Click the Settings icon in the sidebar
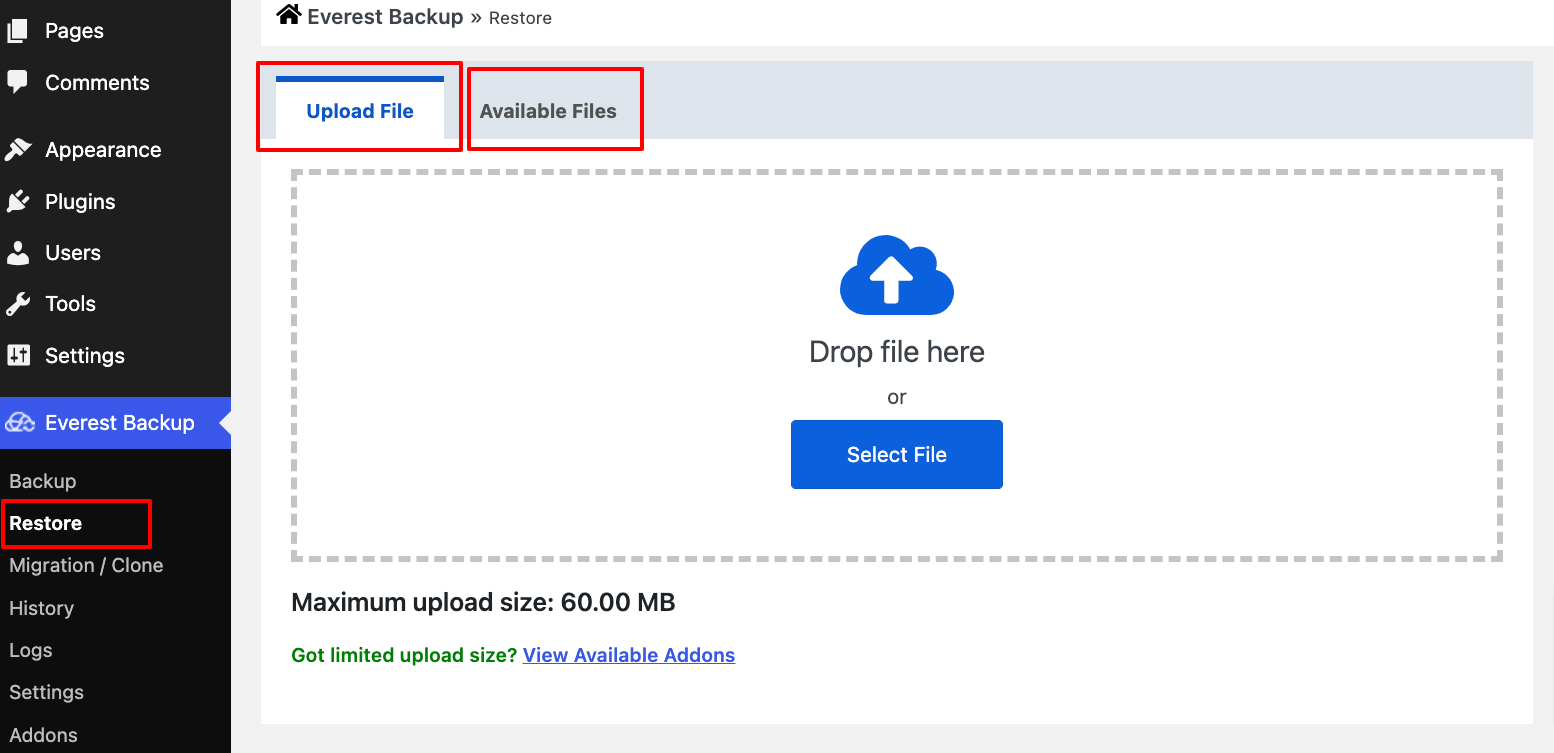Viewport: 1554px width, 753px height. pyautogui.click(x=17, y=355)
